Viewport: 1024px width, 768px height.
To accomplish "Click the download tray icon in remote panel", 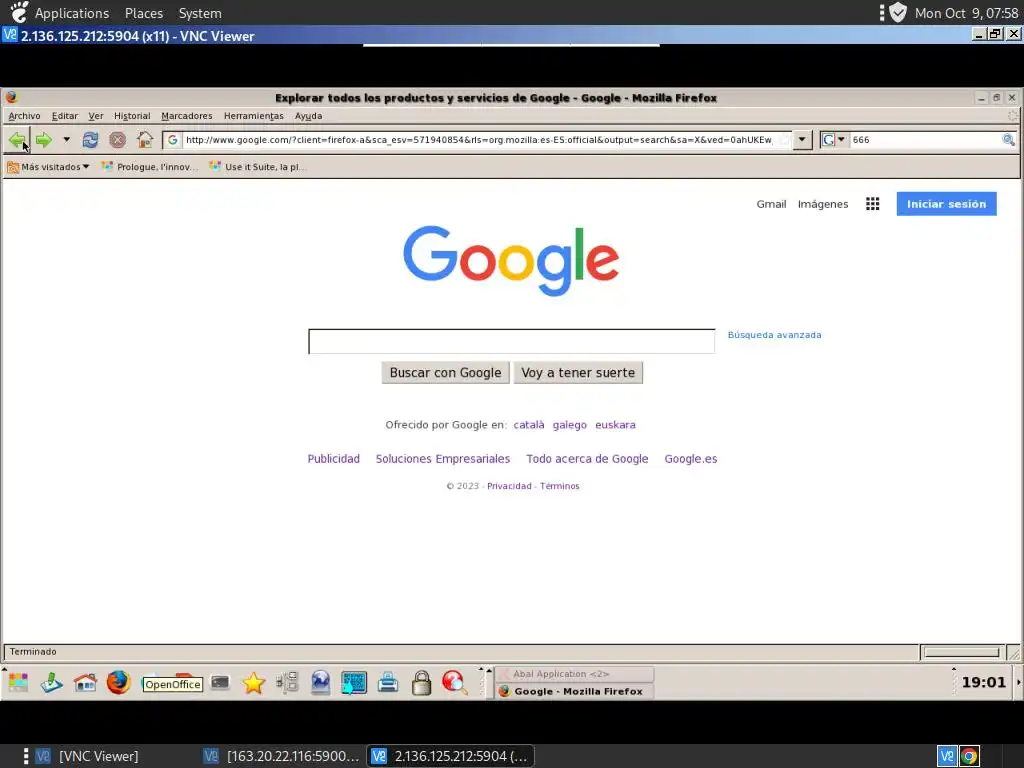I will click(52, 683).
